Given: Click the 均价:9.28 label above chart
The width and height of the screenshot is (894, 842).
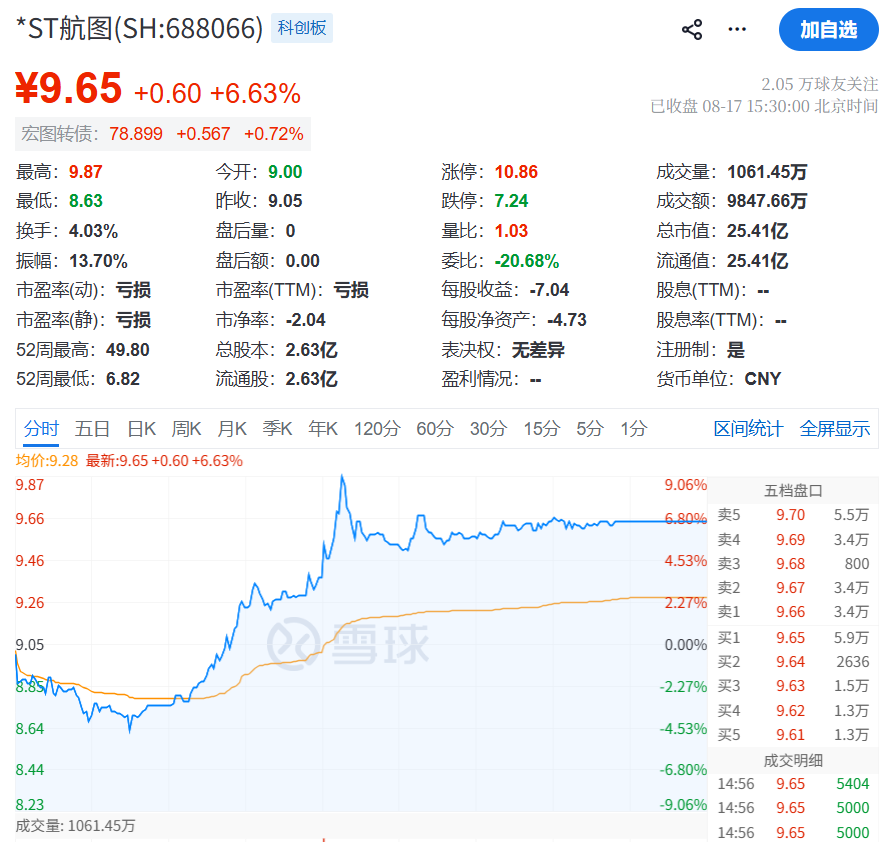Looking at the screenshot, I should click(x=47, y=461).
